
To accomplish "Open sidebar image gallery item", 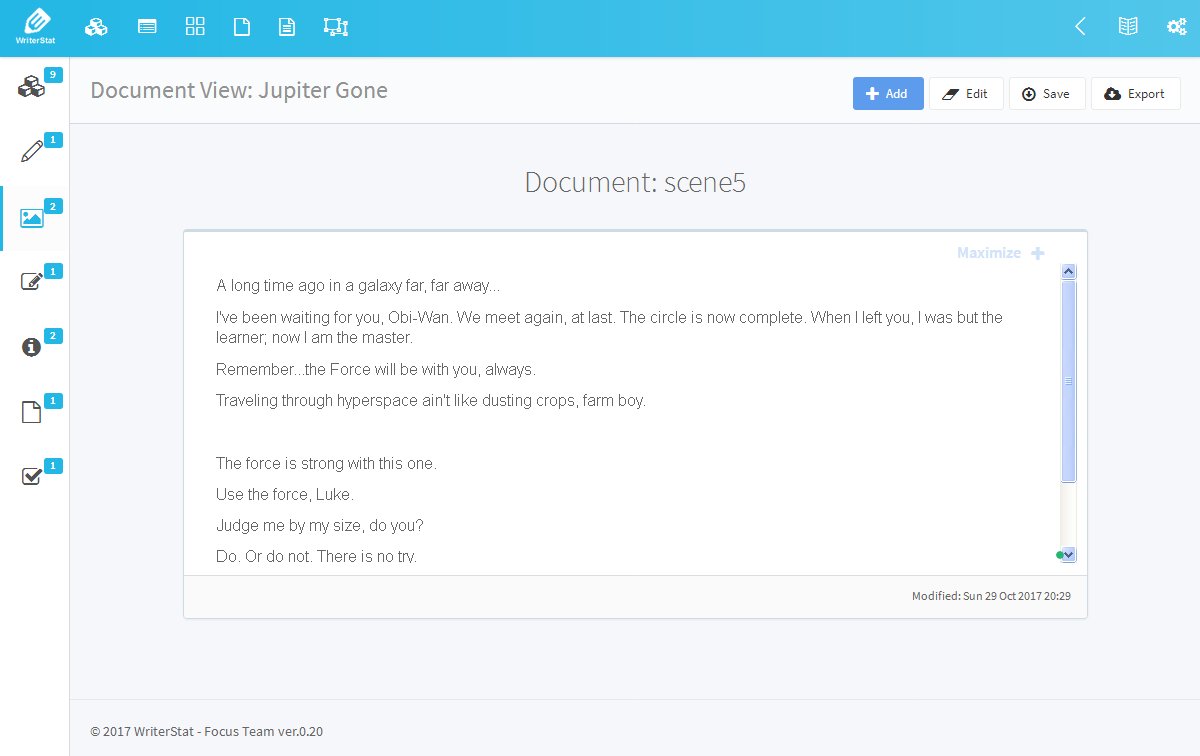I will click(x=32, y=217).
